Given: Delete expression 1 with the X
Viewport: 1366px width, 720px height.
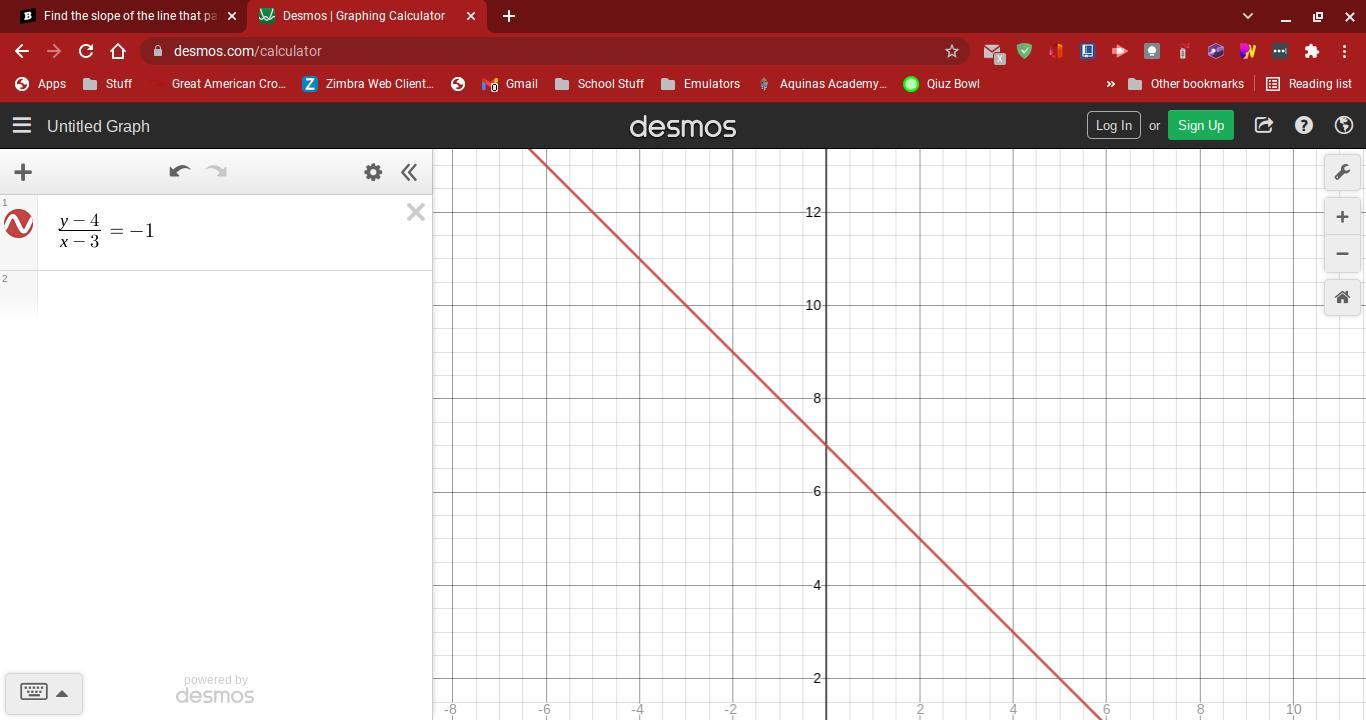Looking at the screenshot, I should (416, 212).
